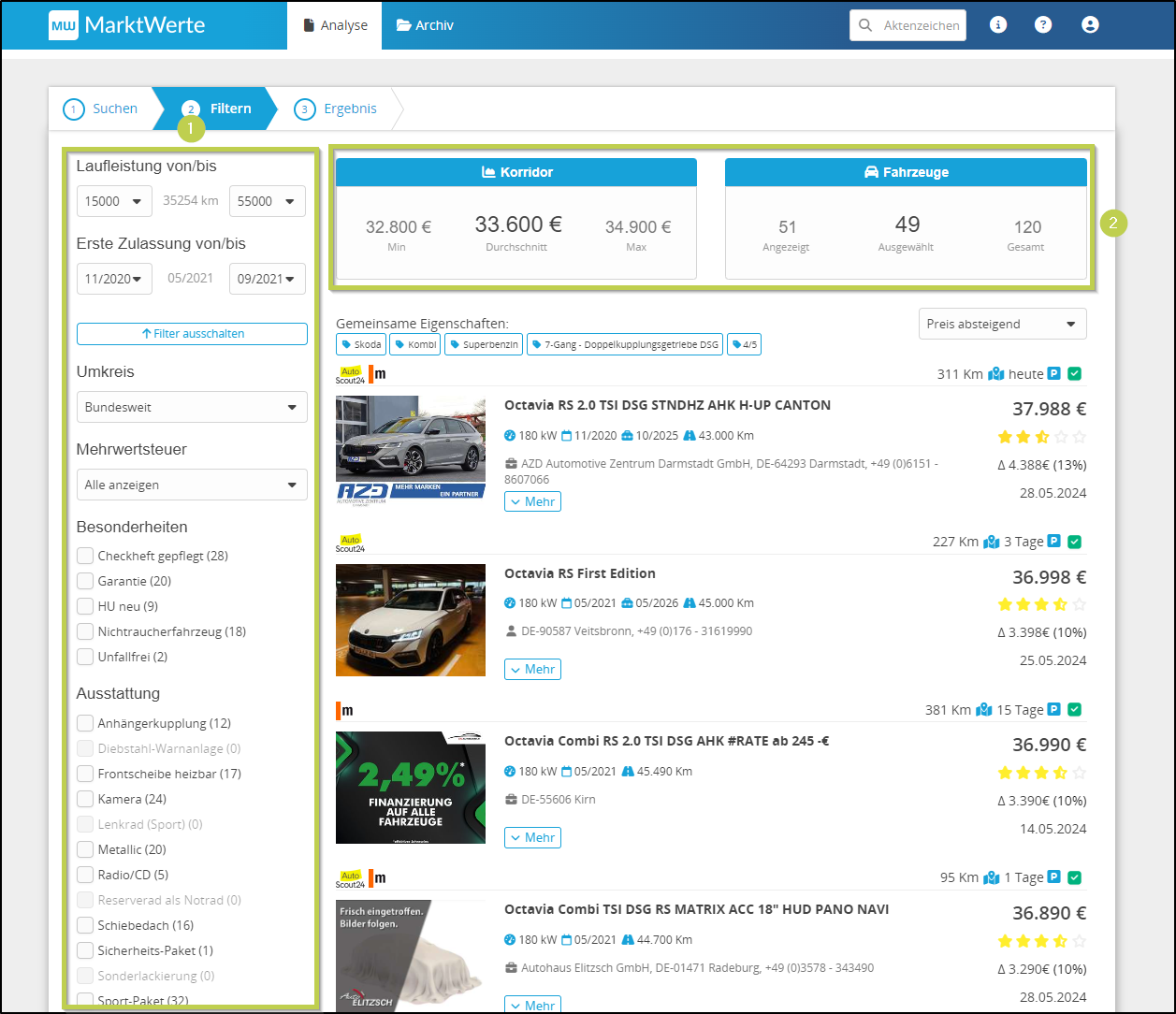1176x1014 pixels.
Task: Click the MarktWerte logo icon
Action: pos(64,25)
